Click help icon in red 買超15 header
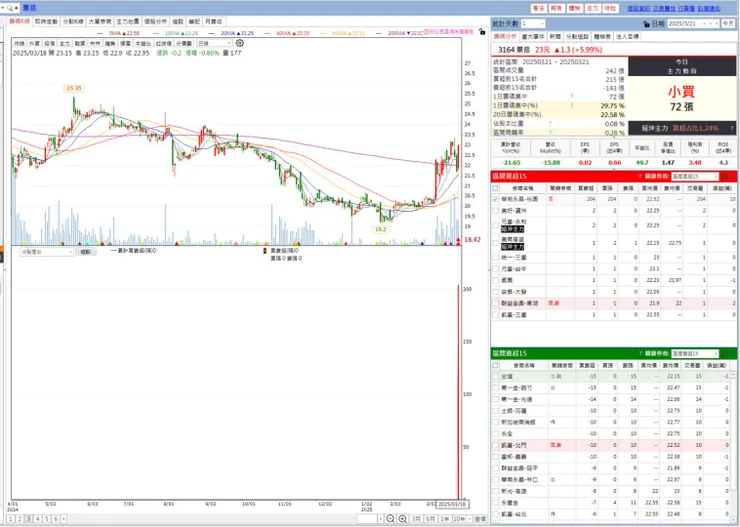Viewport: 740px width, 527px height. click(640, 176)
